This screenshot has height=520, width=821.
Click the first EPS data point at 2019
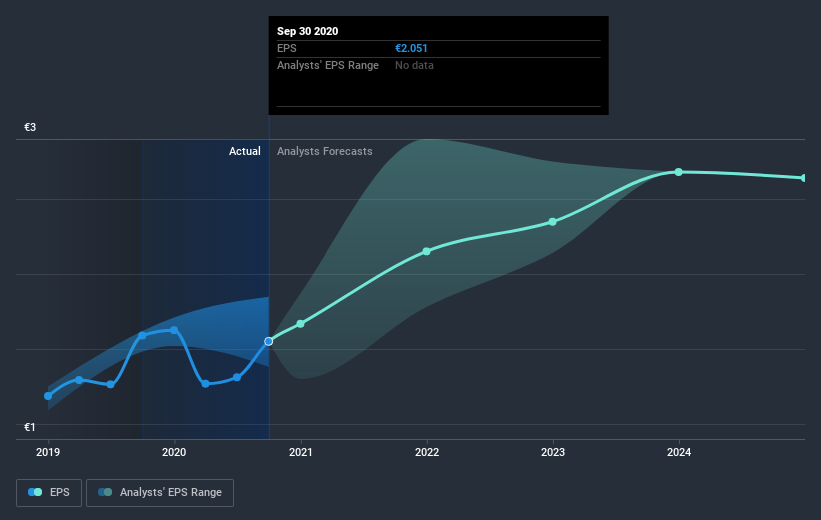point(48,396)
